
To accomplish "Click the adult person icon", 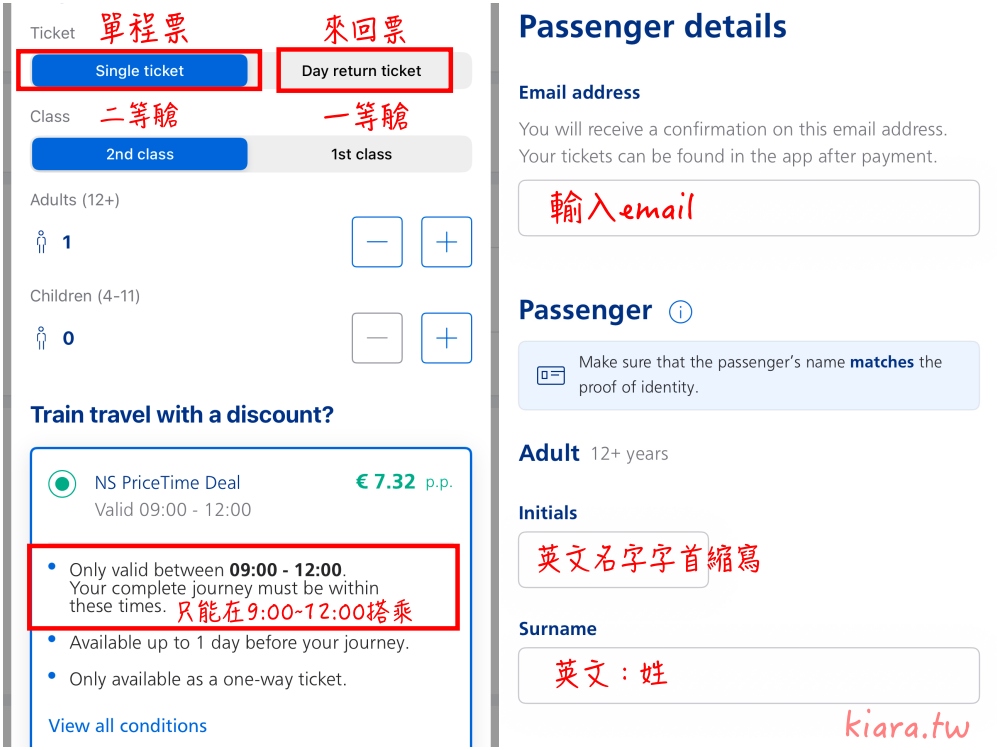I will (41, 242).
